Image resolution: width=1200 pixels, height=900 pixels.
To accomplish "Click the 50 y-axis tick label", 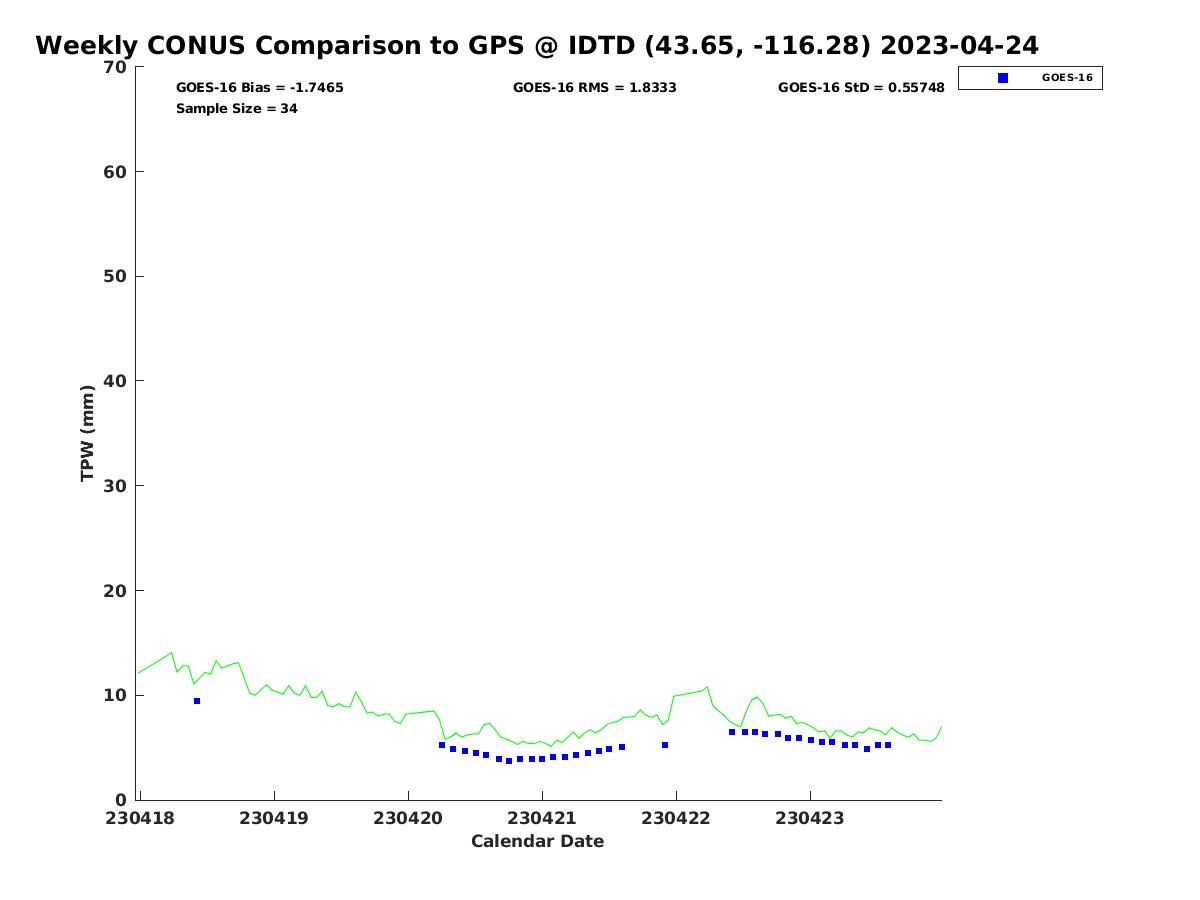I will click(116, 277).
